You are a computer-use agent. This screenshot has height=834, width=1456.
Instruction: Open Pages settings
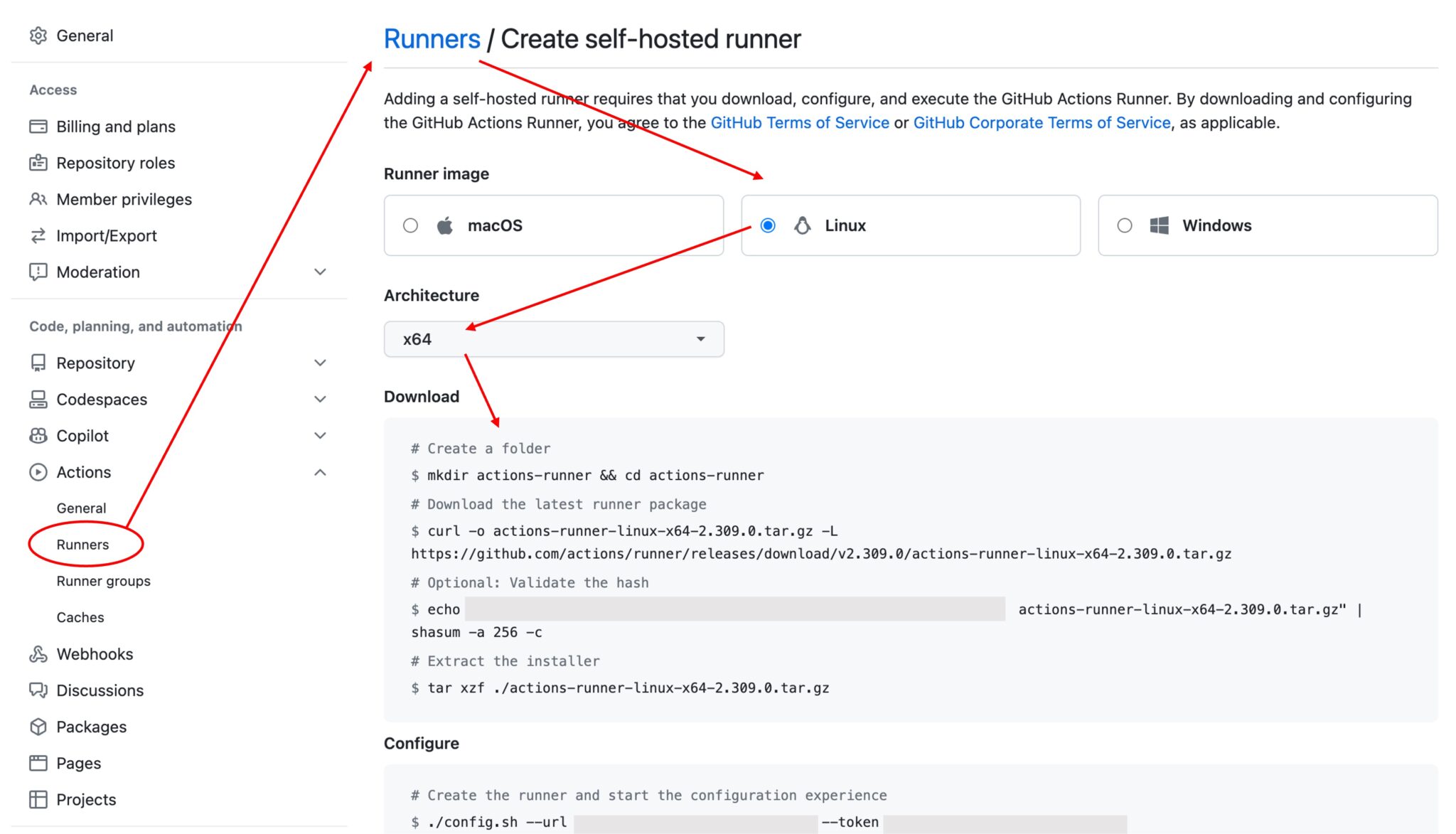tap(79, 763)
